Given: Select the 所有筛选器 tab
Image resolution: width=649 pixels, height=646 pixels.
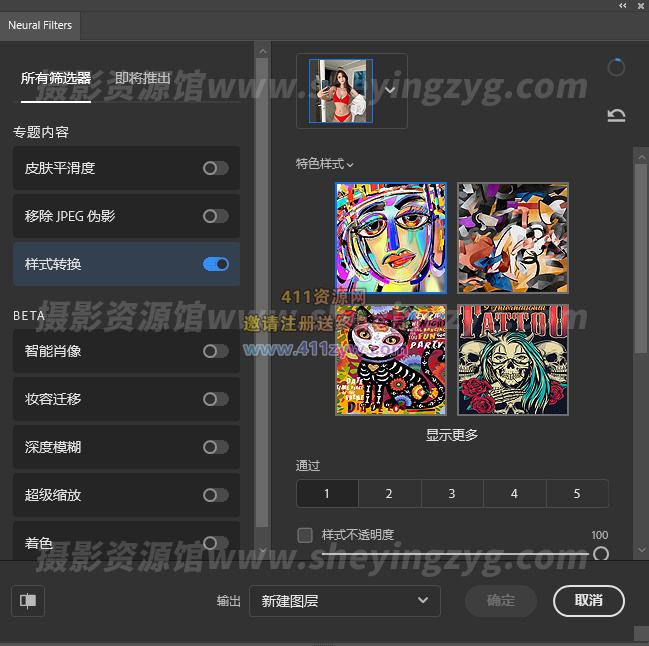Looking at the screenshot, I should click(56, 78).
